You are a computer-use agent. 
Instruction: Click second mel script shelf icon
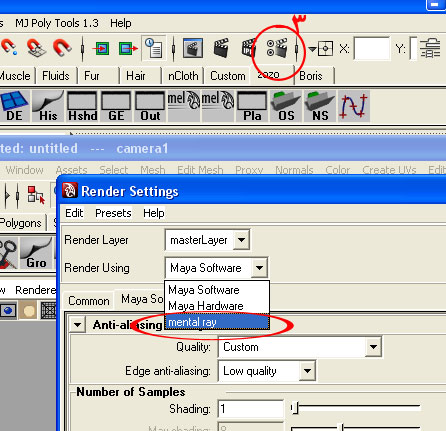pyautogui.click(x=218, y=106)
